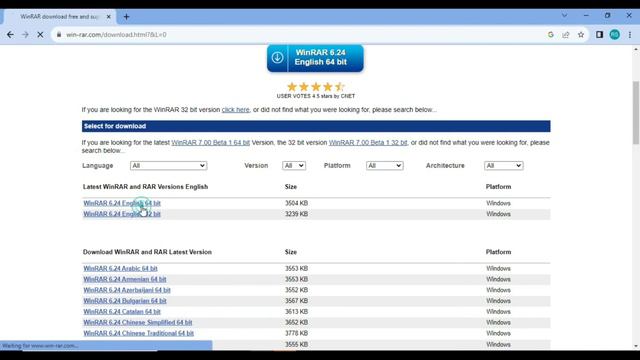640x360 pixels.
Task: Select the '3239 KB' size cell
Action: 296,214
